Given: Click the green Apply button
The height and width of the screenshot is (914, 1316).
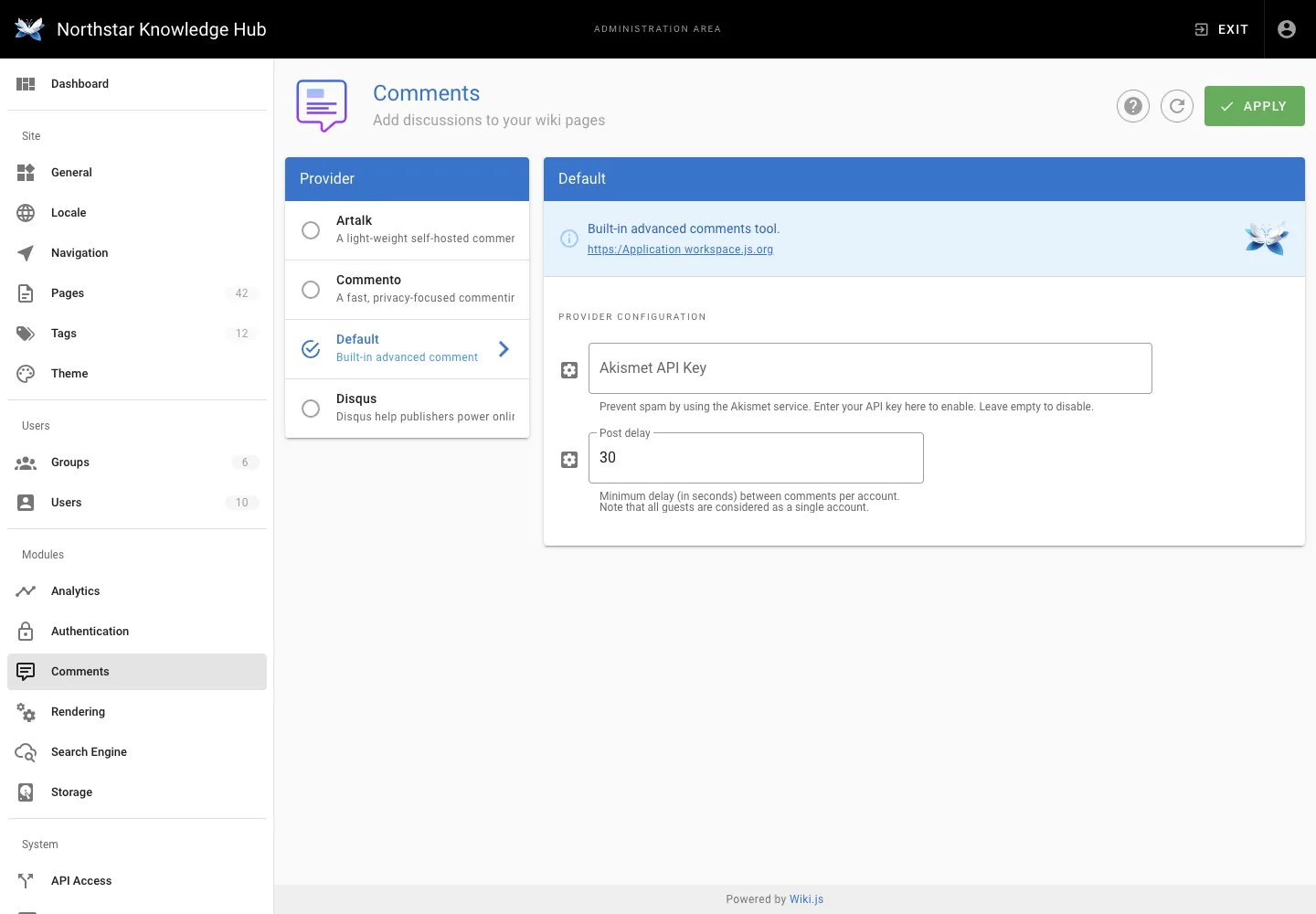Looking at the screenshot, I should coord(1254,106).
